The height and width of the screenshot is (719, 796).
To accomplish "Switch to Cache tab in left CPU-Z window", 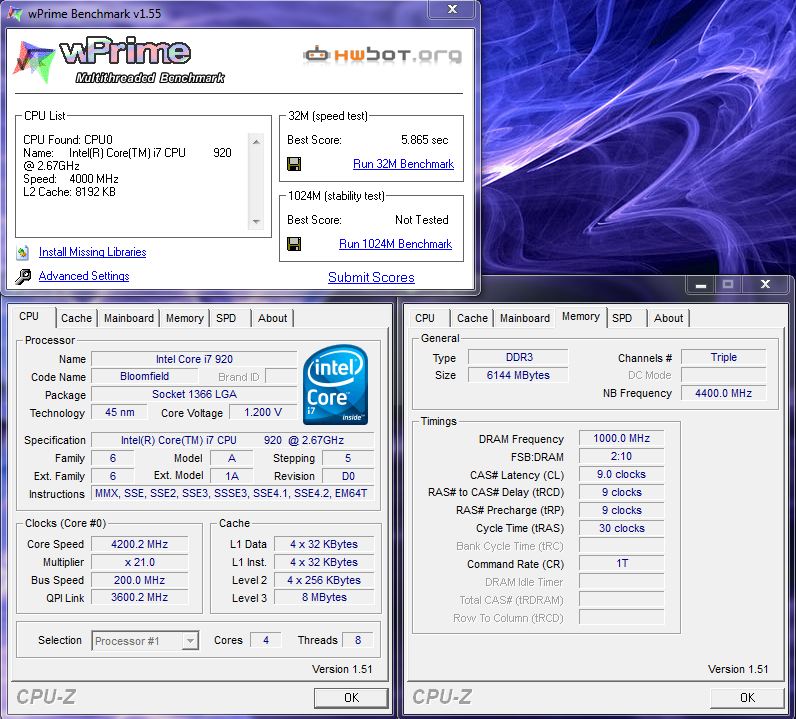I will (76, 318).
